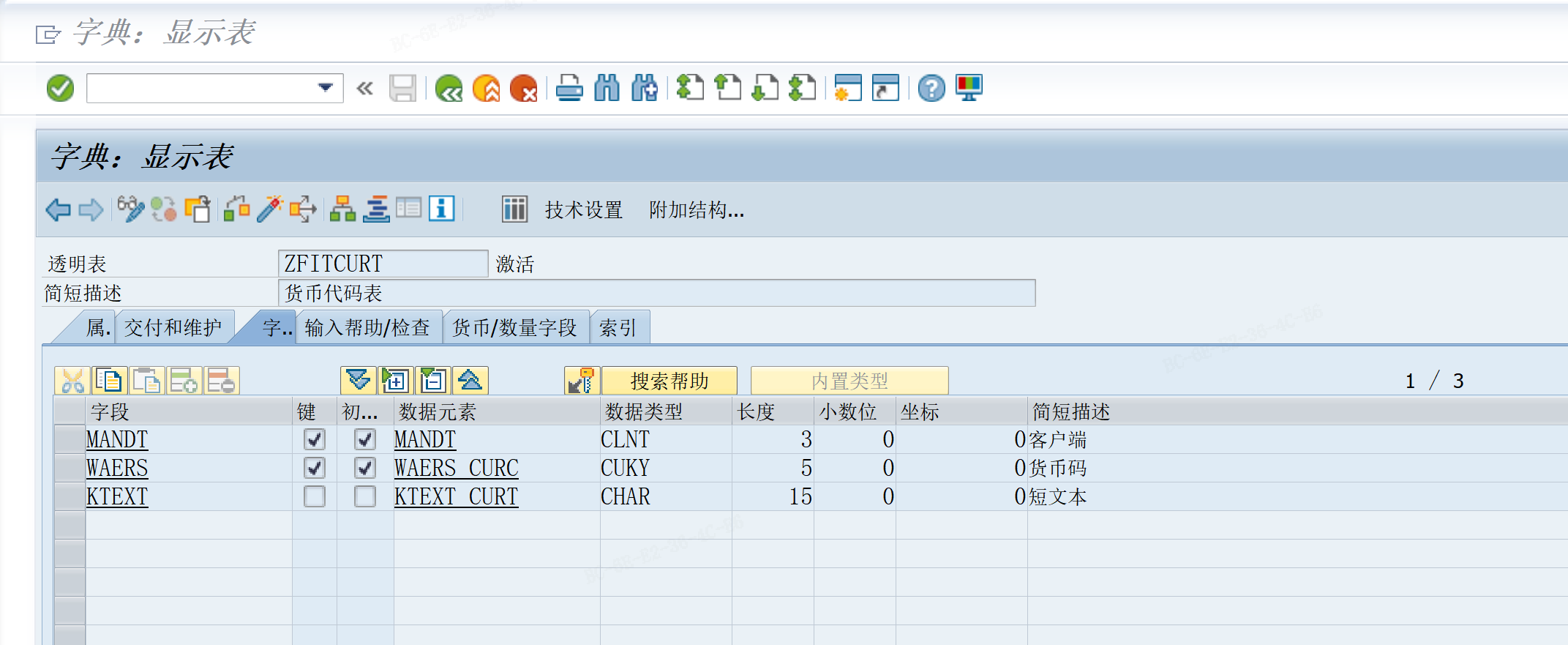The image size is (1568, 645).
Task: Switch to the 输入帮助/检查 tab
Action: 367,327
